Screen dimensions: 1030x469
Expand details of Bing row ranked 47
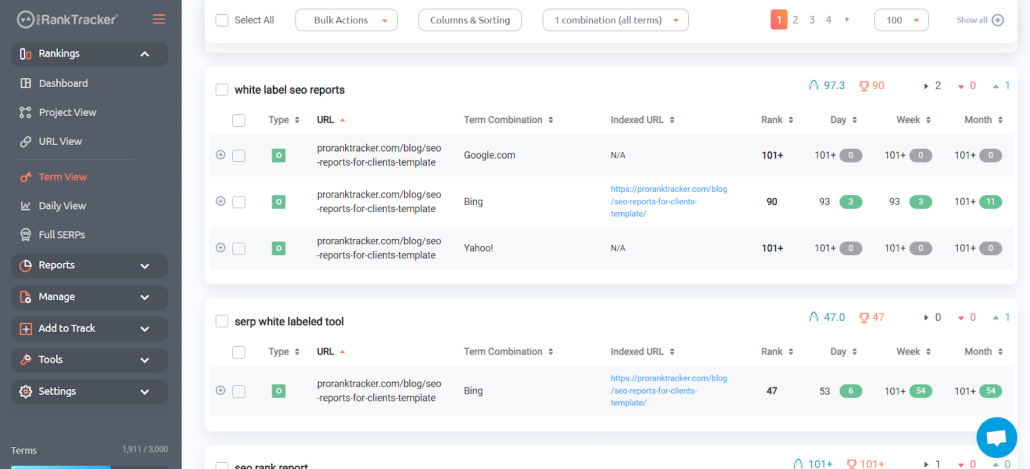tap(221, 390)
